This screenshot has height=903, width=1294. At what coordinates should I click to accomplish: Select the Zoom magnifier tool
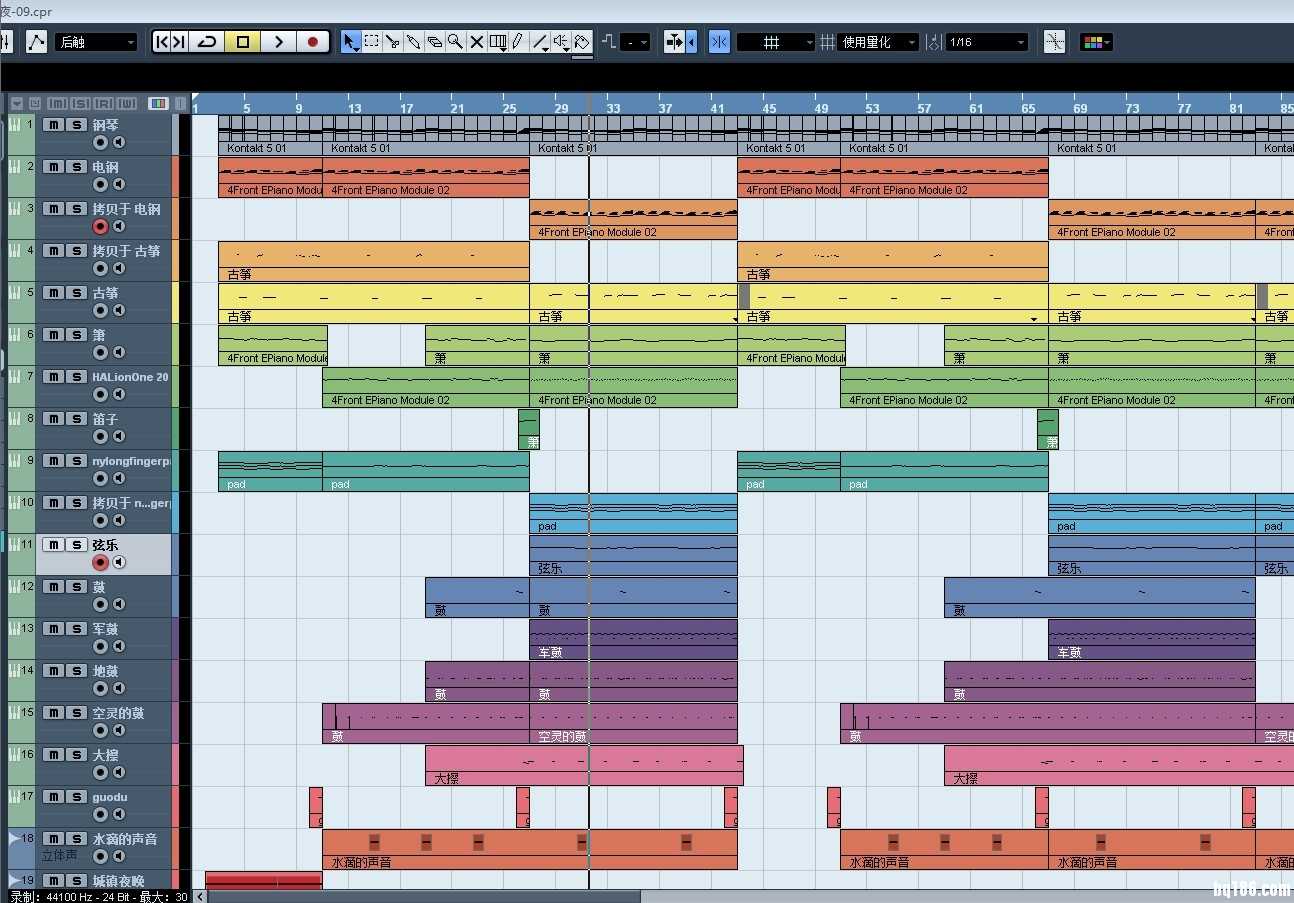(455, 42)
